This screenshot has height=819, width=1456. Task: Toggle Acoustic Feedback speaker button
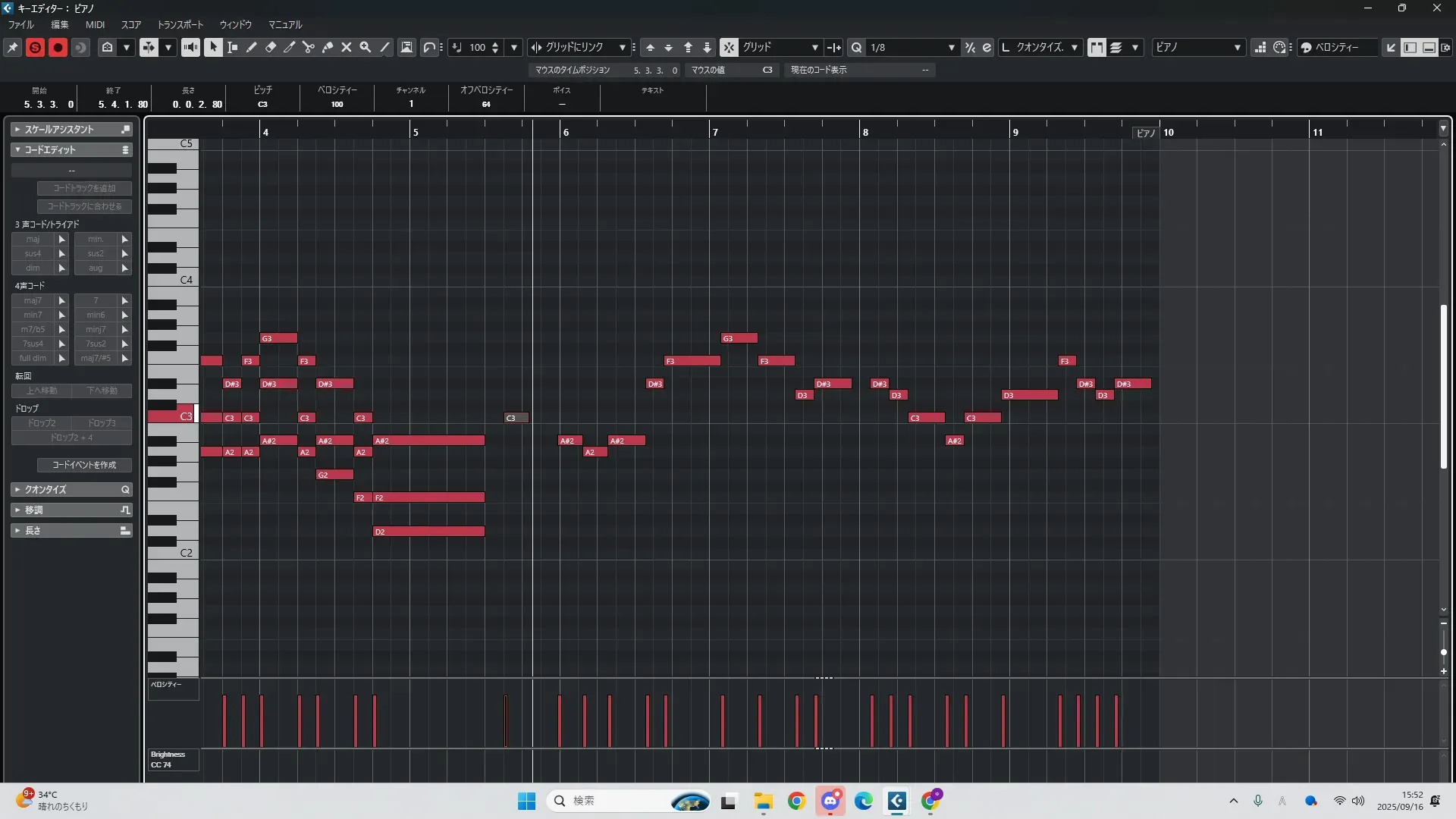pyautogui.click(x=190, y=47)
